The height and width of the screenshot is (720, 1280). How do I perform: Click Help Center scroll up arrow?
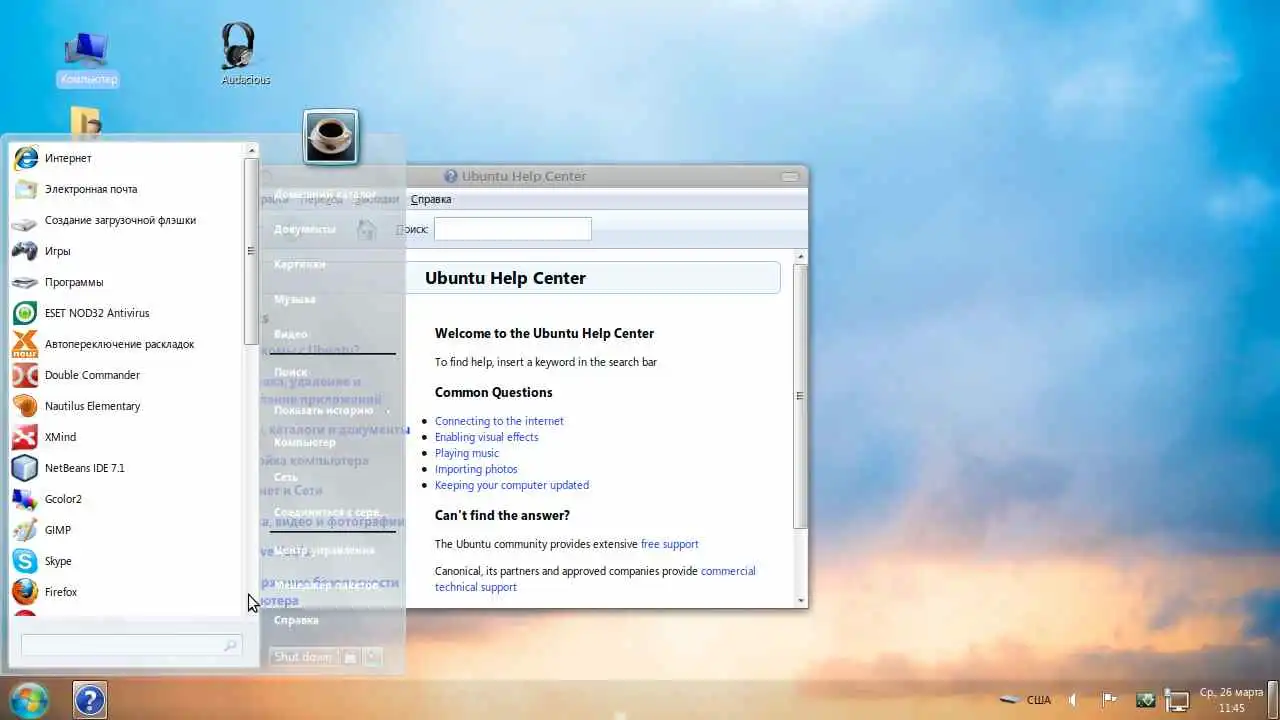tap(800, 257)
